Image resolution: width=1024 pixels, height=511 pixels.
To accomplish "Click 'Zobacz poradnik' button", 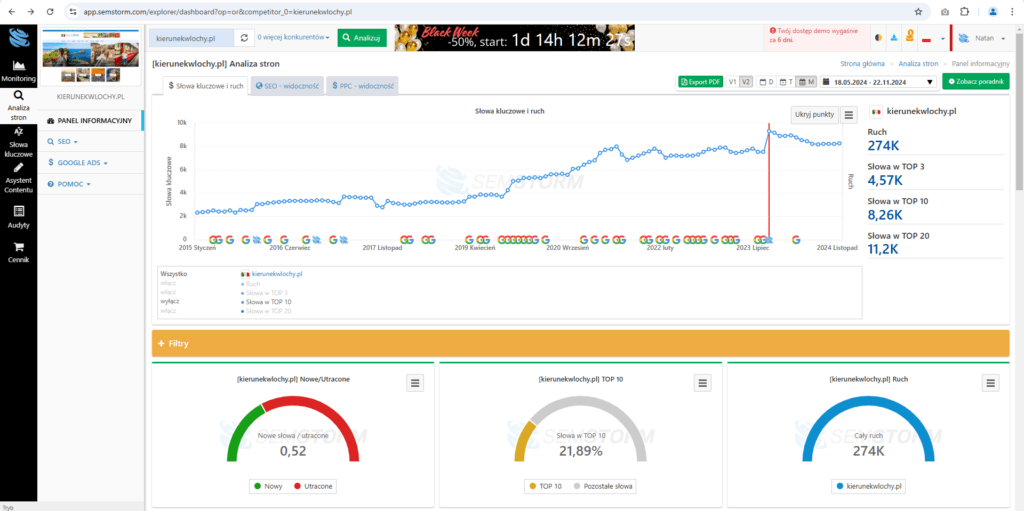I will point(976,82).
